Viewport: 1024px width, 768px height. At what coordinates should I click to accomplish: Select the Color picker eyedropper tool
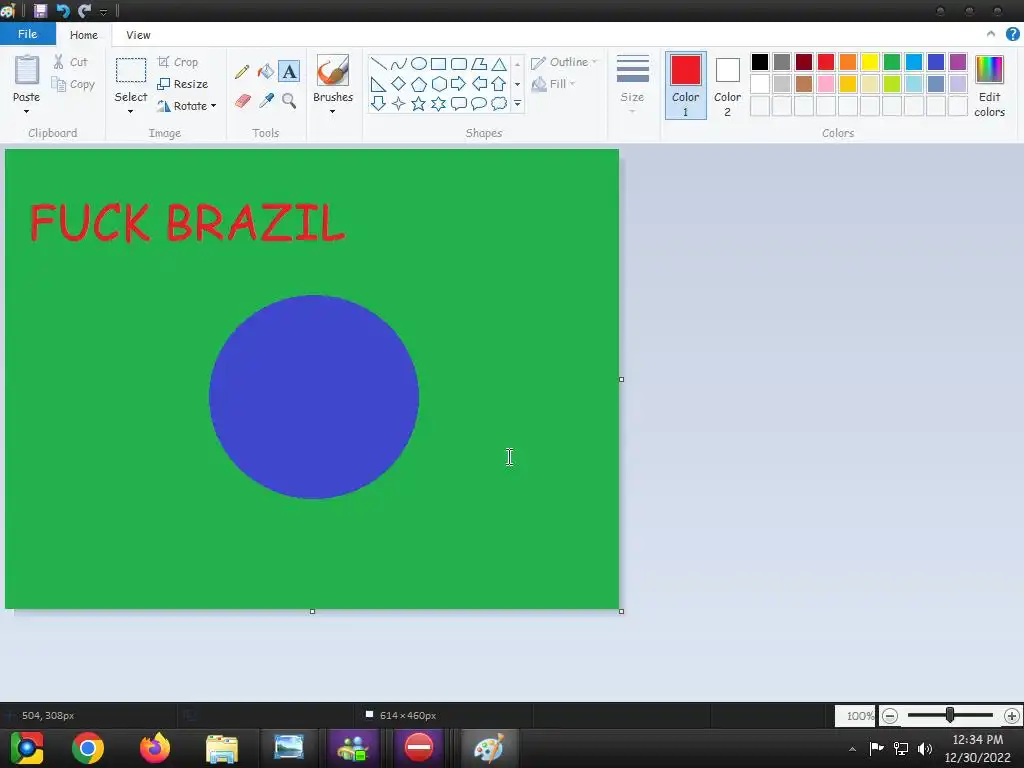point(266,101)
